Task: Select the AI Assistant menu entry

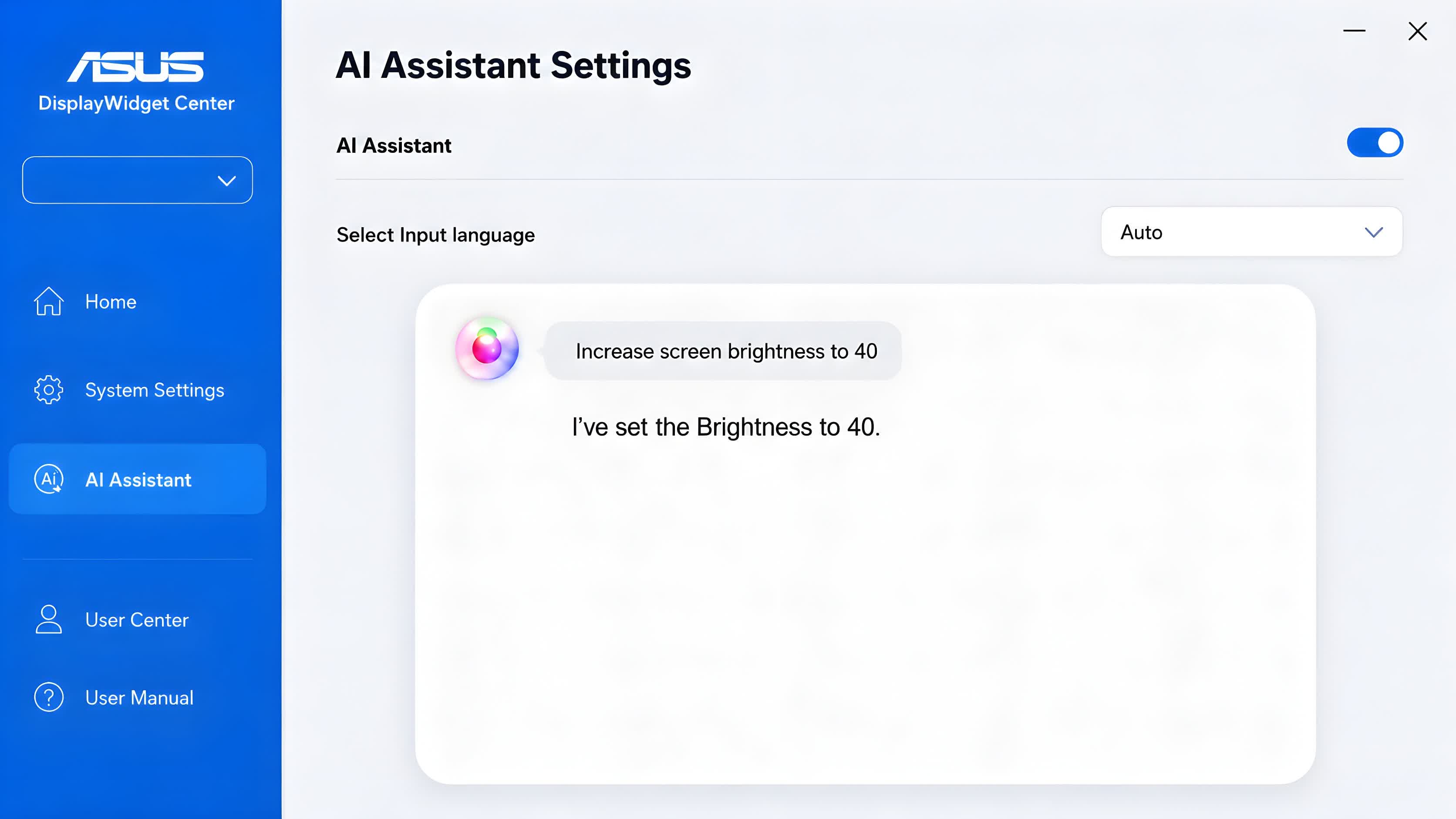Action: (137, 479)
